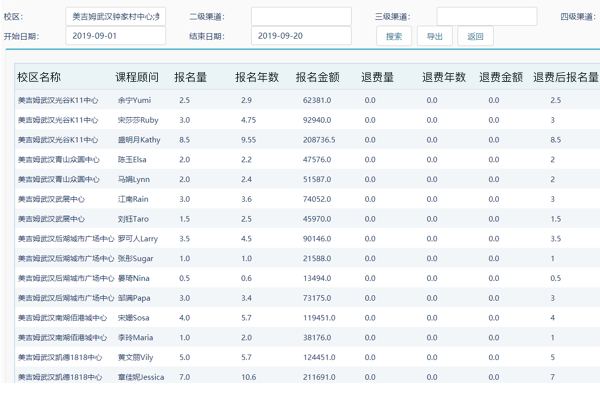Click the 黄文丽Vily table row

pyautogui.click(x=300, y=357)
